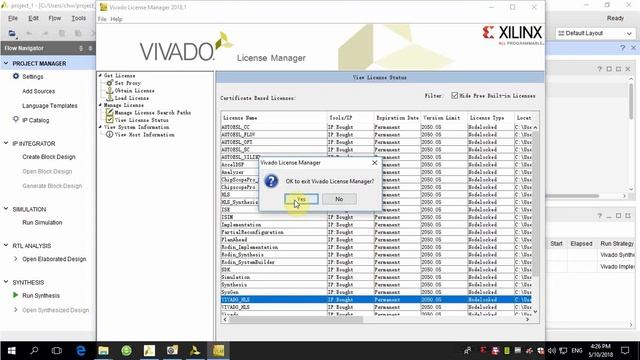The width and height of the screenshot is (640, 360).
Task: Click Open Project toolbar icon in Vivado
Action: coord(12,33)
